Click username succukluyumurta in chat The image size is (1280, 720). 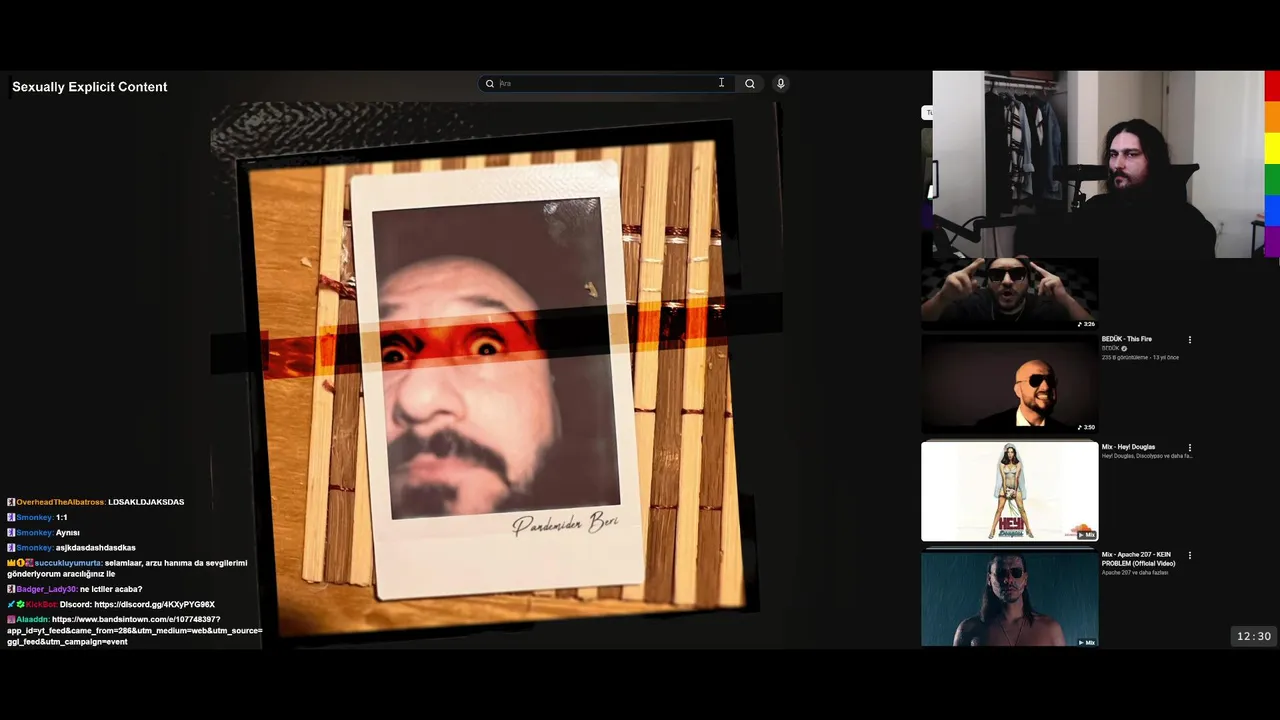(x=68, y=564)
